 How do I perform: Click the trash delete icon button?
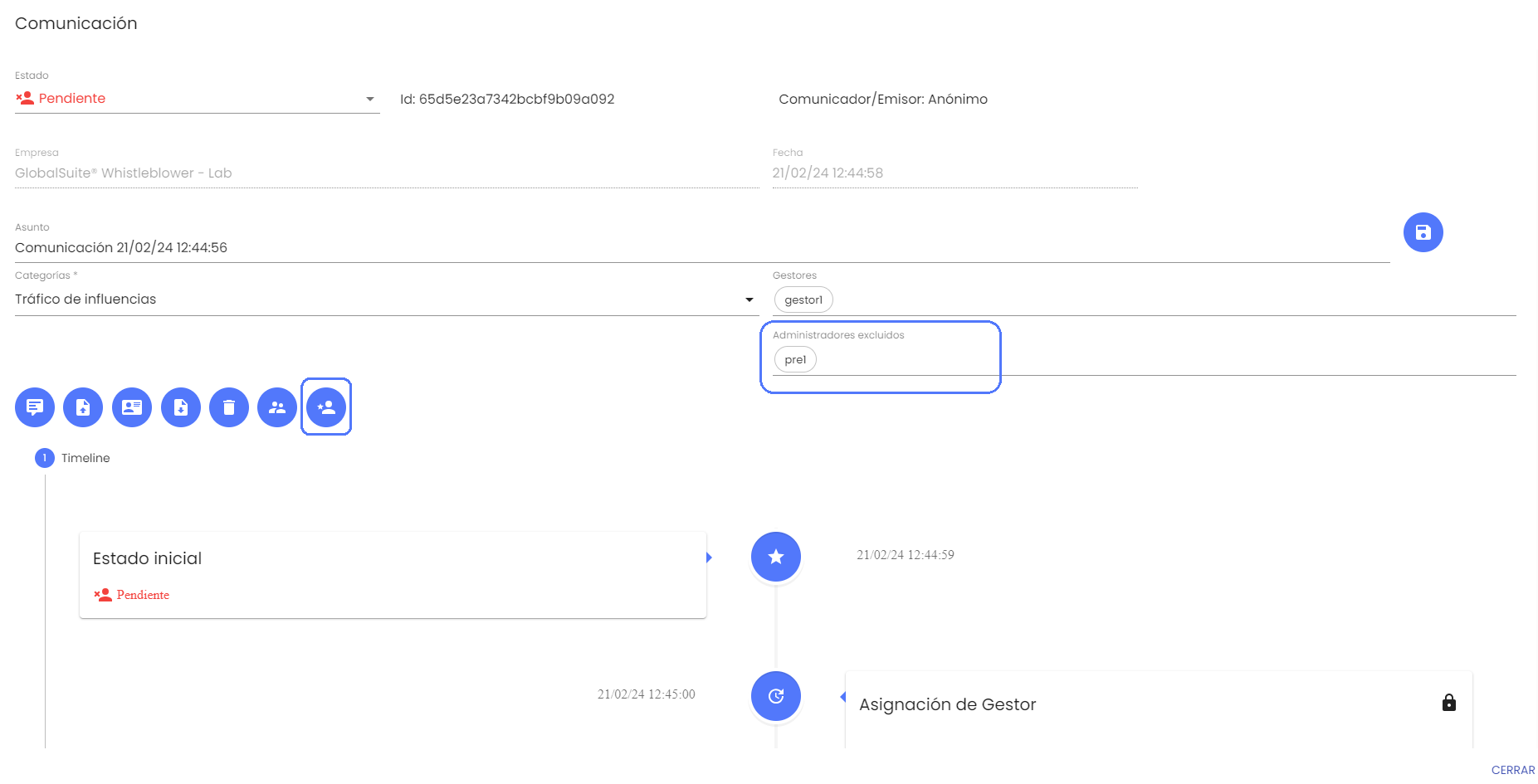pyautogui.click(x=229, y=407)
